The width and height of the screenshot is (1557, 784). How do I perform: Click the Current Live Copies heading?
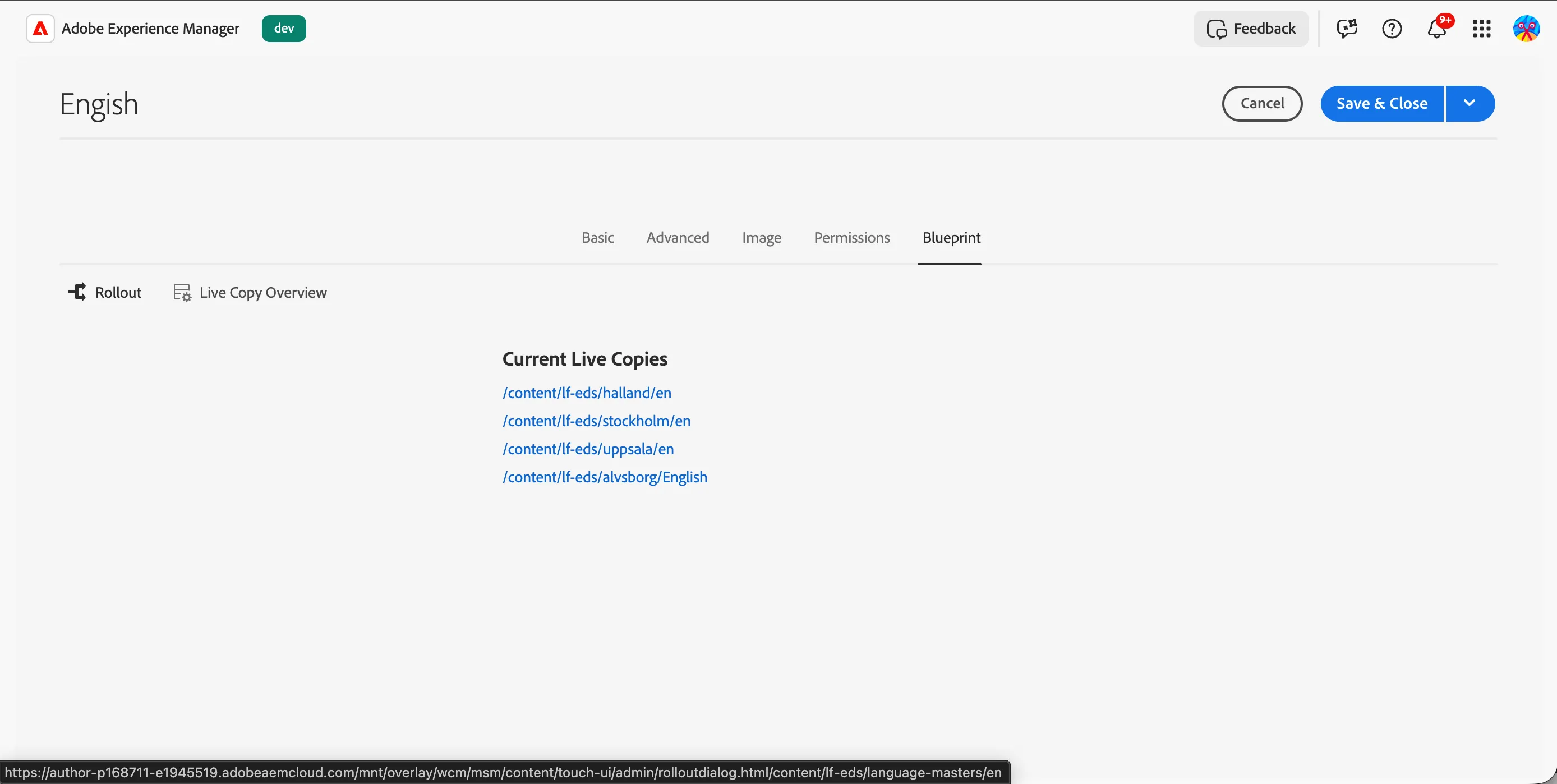coord(585,359)
